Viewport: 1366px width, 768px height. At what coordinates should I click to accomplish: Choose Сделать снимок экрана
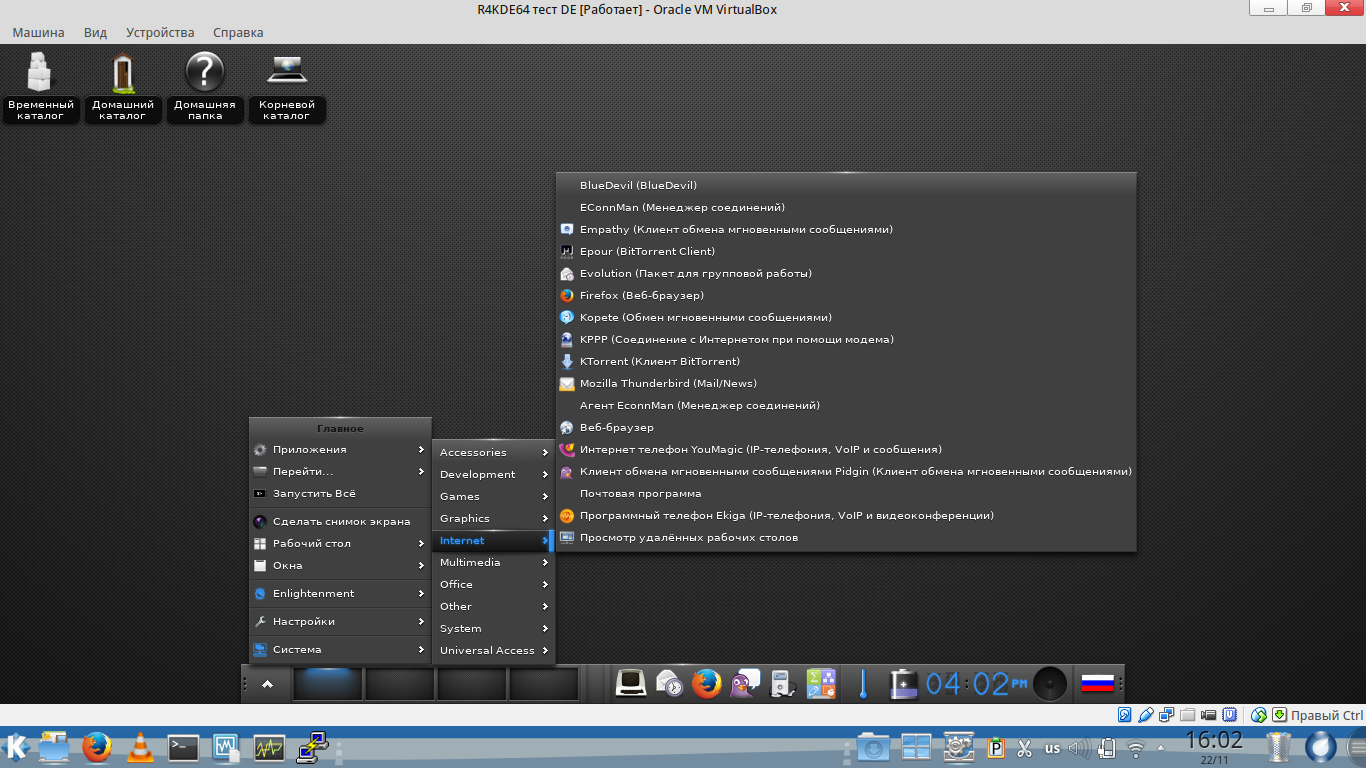[x=340, y=522]
